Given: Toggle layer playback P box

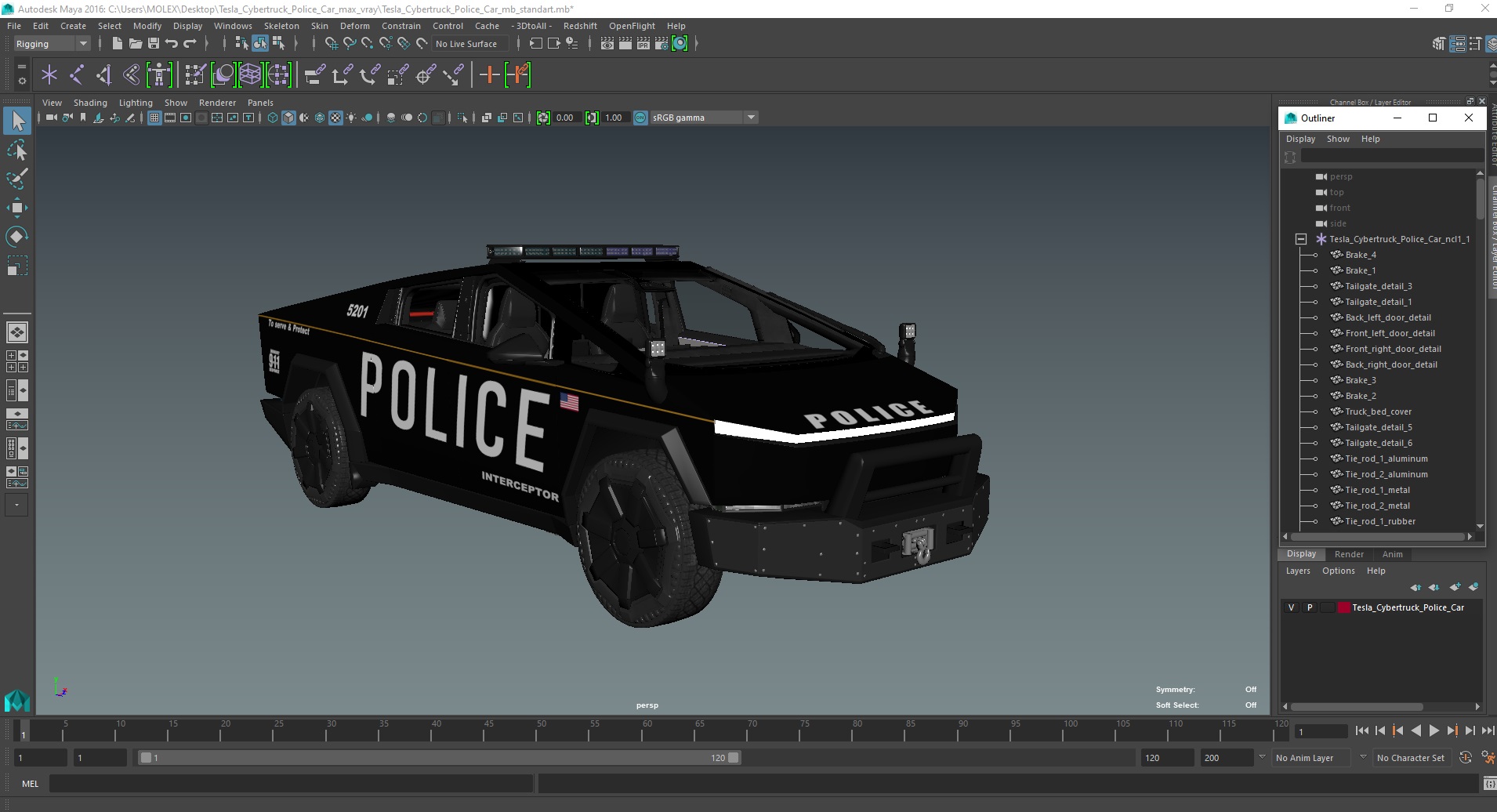Looking at the screenshot, I should (1310, 607).
